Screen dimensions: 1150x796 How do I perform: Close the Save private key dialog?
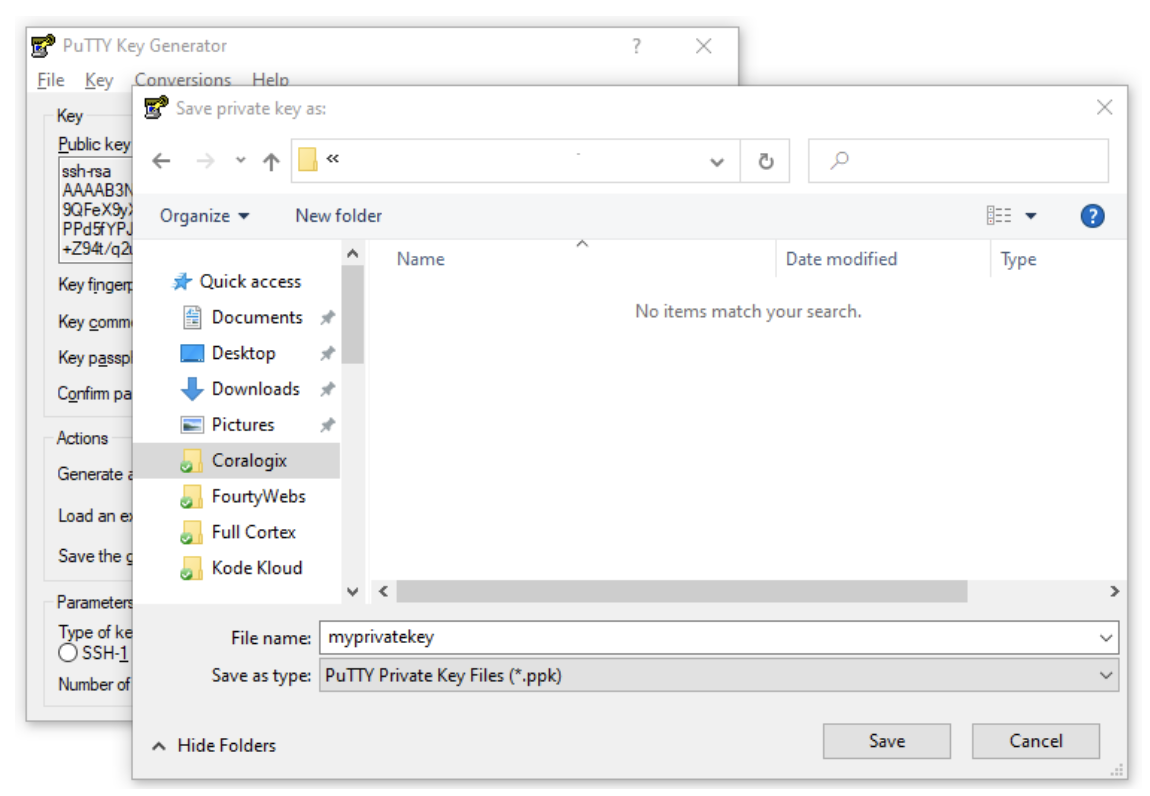[1105, 107]
